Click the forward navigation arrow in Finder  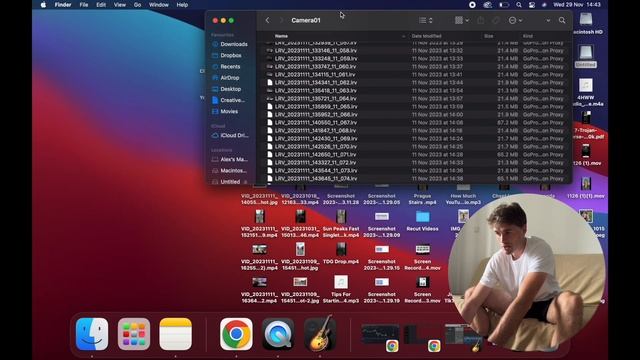click(281, 20)
